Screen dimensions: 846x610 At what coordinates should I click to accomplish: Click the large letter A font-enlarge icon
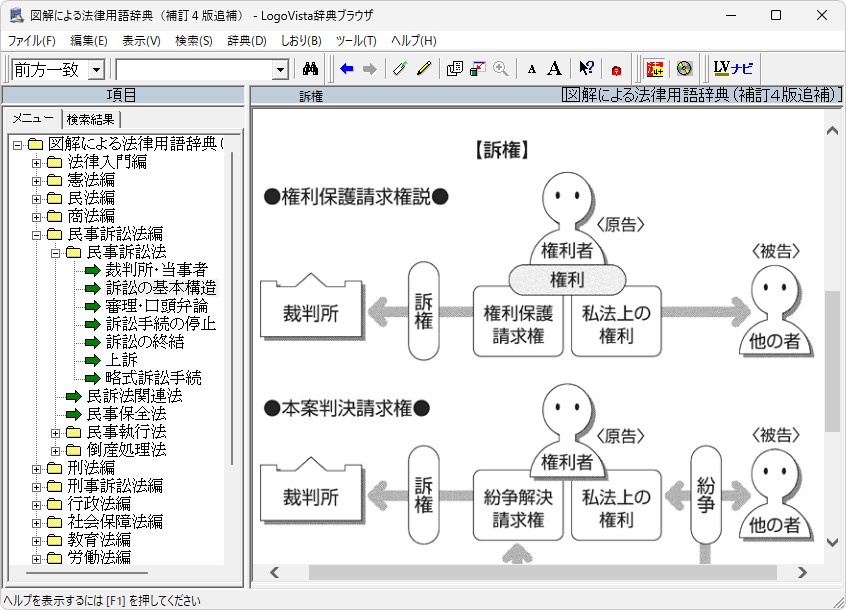(x=555, y=69)
